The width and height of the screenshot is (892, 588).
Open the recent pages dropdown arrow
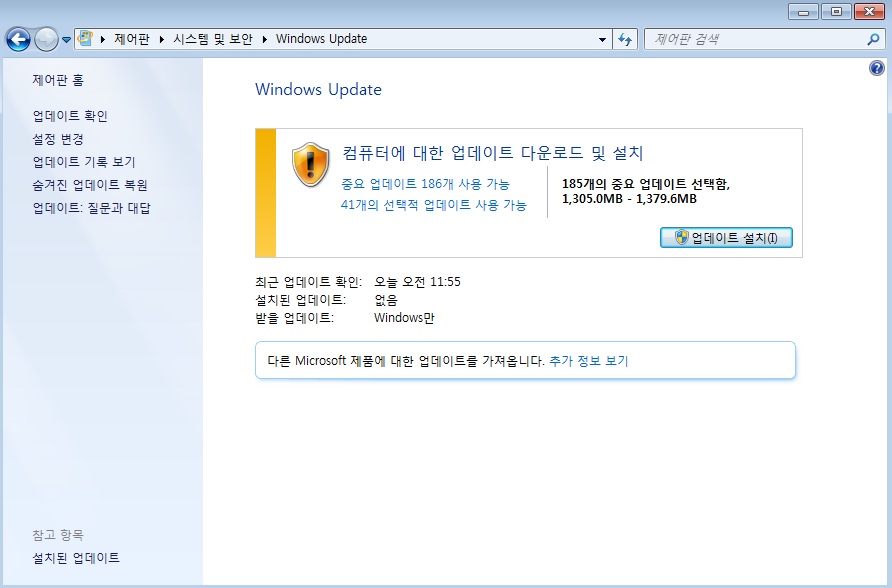pyautogui.click(x=66, y=40)
